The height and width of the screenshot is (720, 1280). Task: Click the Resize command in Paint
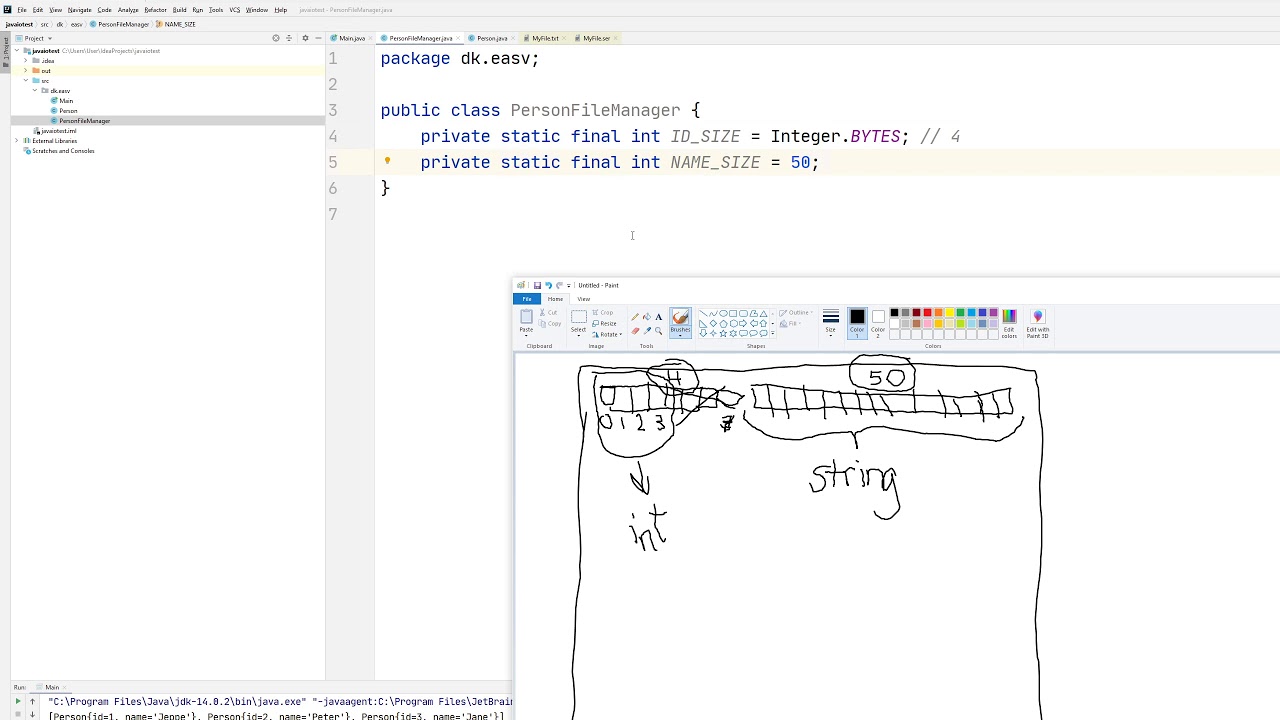[x=604, y=323]
